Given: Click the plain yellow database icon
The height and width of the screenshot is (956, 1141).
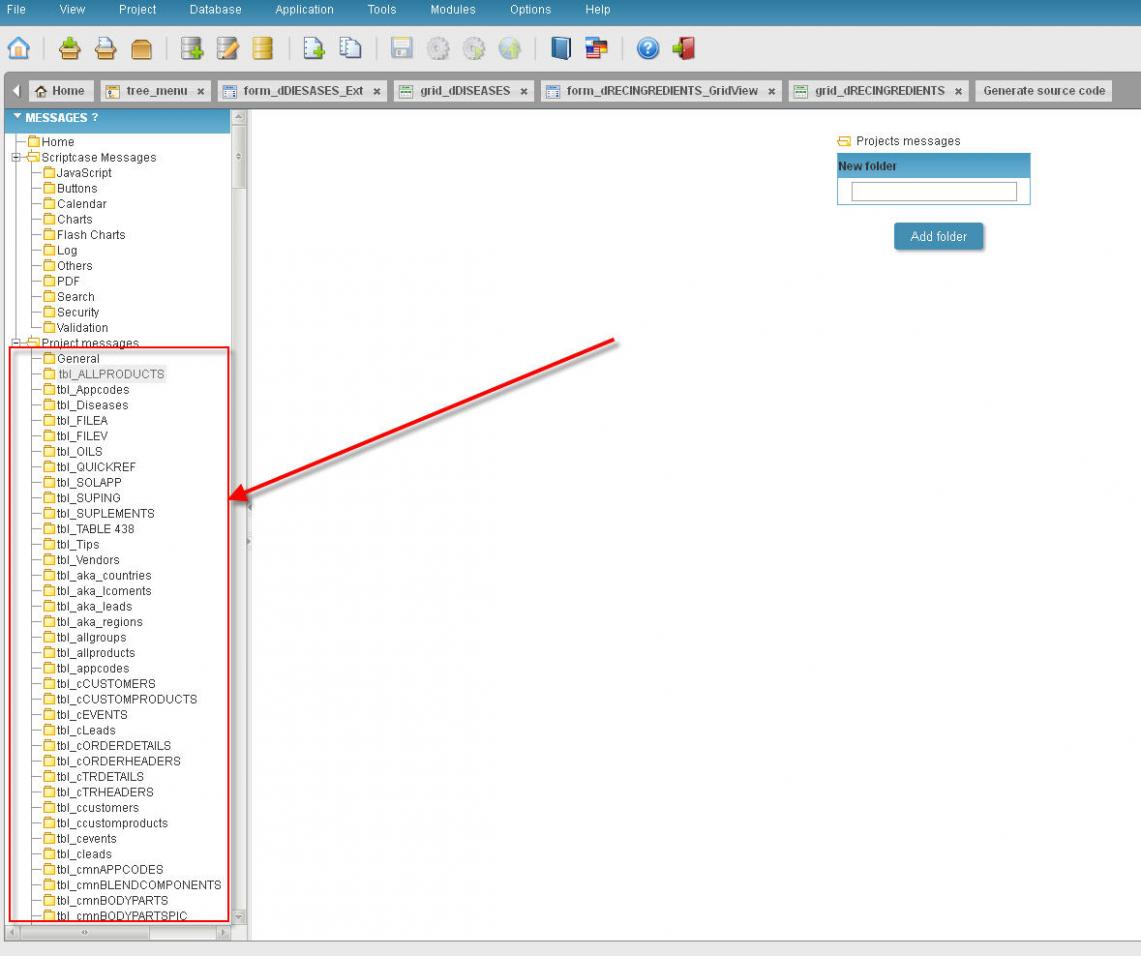Looking at the screenshot, I should pos(263,48).
